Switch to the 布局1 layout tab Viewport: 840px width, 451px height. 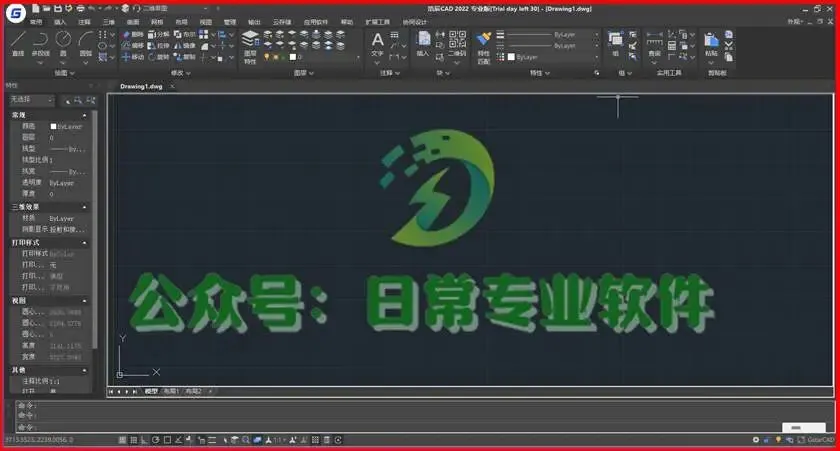click(x=171, y=392)
